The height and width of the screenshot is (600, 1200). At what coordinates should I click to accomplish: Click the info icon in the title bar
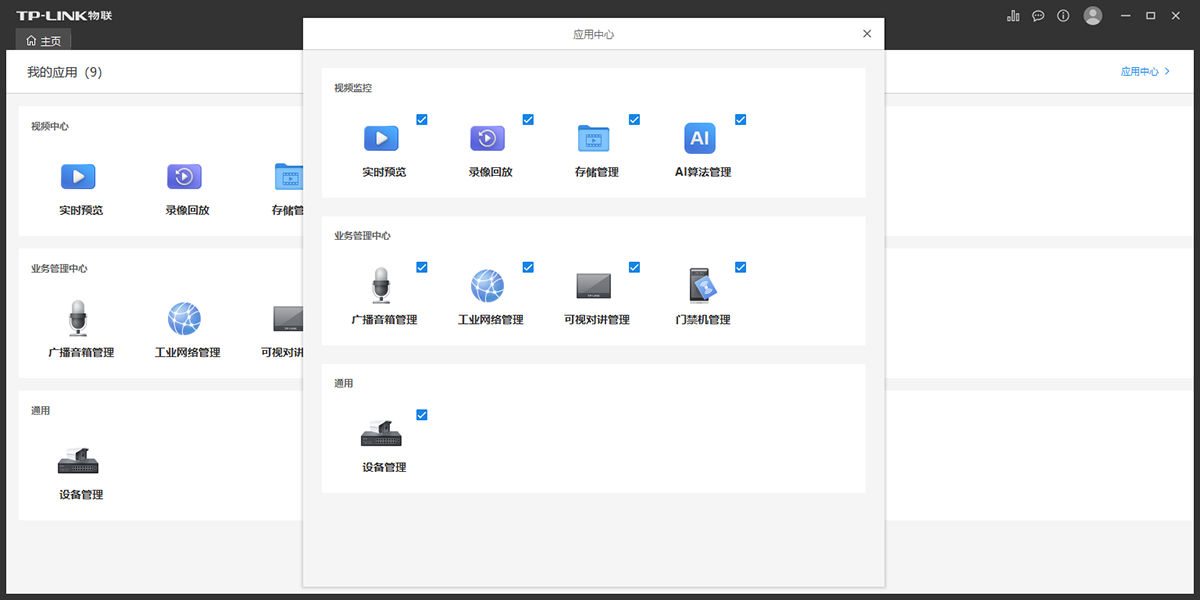1063,15
